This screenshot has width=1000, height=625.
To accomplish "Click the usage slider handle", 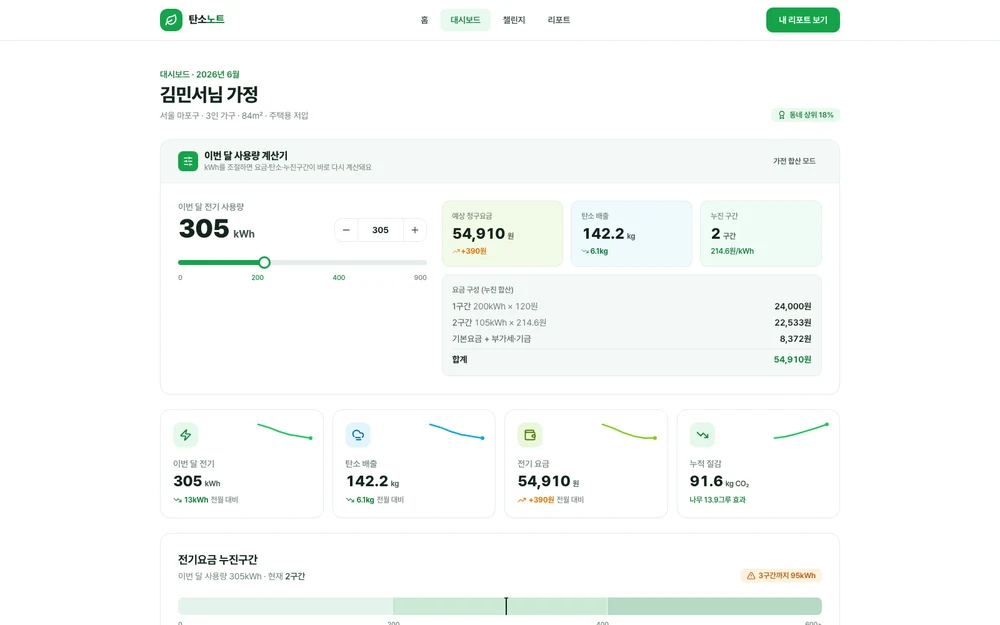I will [x=264, y=262].
